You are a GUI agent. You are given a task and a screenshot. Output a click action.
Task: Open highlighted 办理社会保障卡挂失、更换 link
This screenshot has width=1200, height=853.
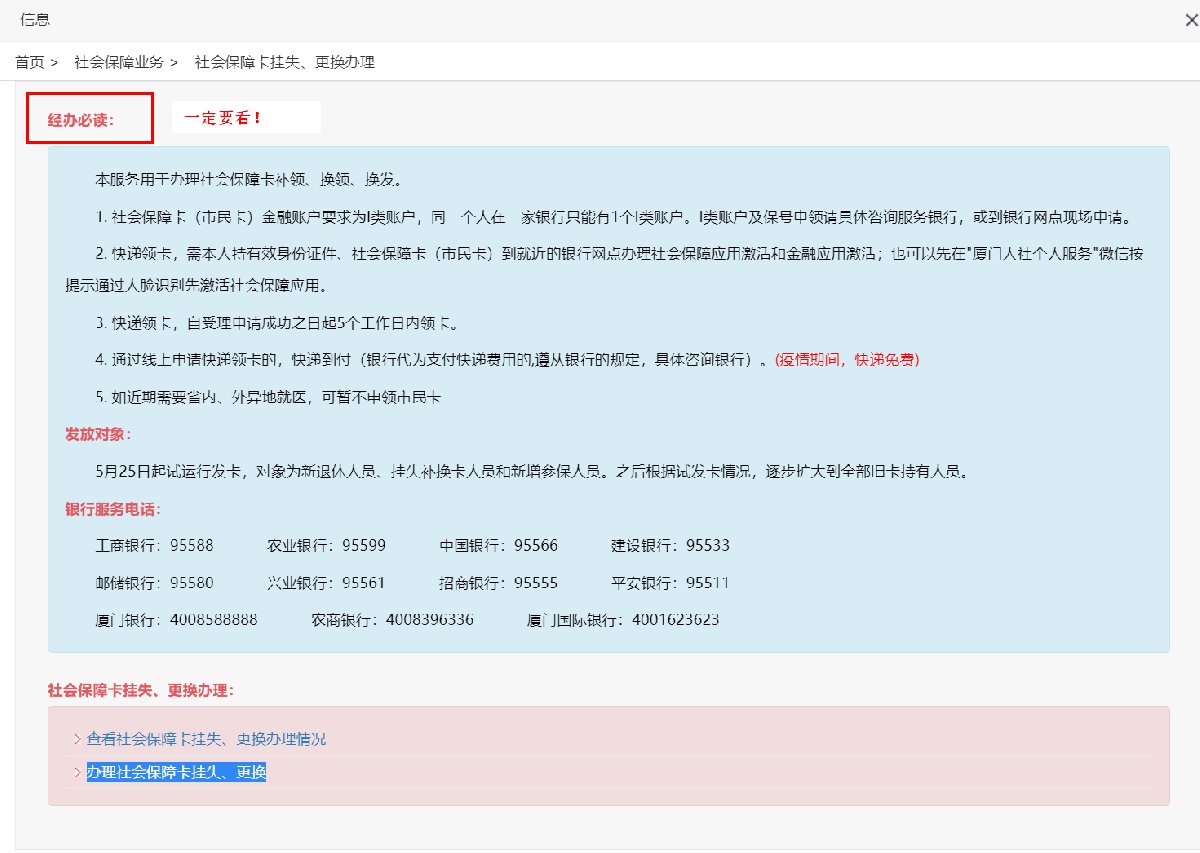coord(176,772)
